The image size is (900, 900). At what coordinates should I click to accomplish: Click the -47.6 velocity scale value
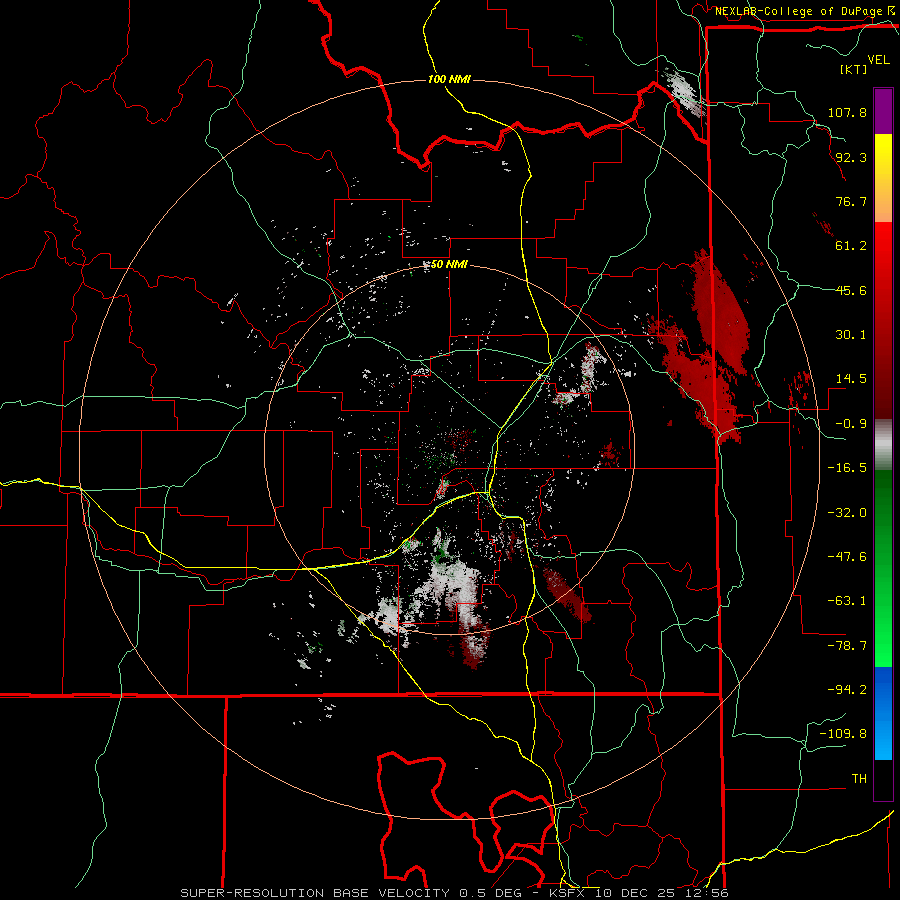847,557
